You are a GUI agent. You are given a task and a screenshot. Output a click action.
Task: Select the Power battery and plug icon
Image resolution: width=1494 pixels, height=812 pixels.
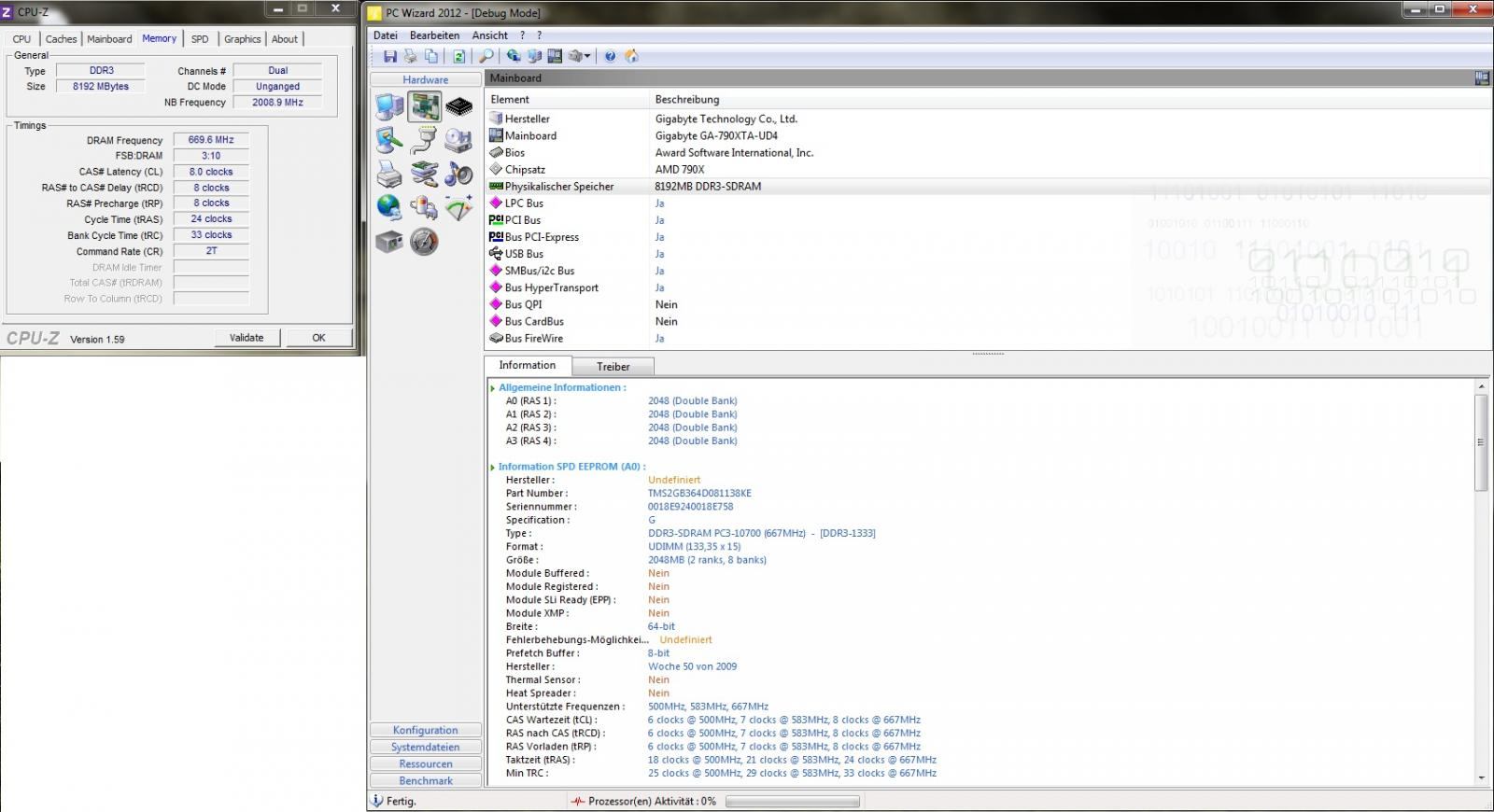(424, 207)
